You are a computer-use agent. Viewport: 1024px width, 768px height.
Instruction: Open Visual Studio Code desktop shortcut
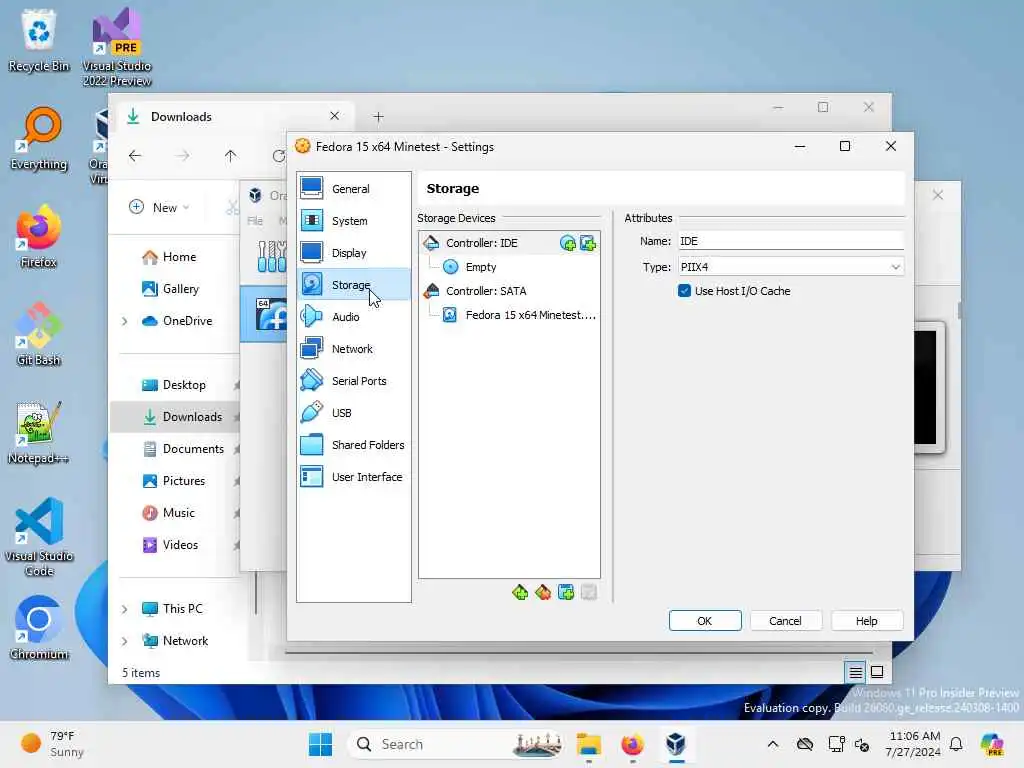39,537
